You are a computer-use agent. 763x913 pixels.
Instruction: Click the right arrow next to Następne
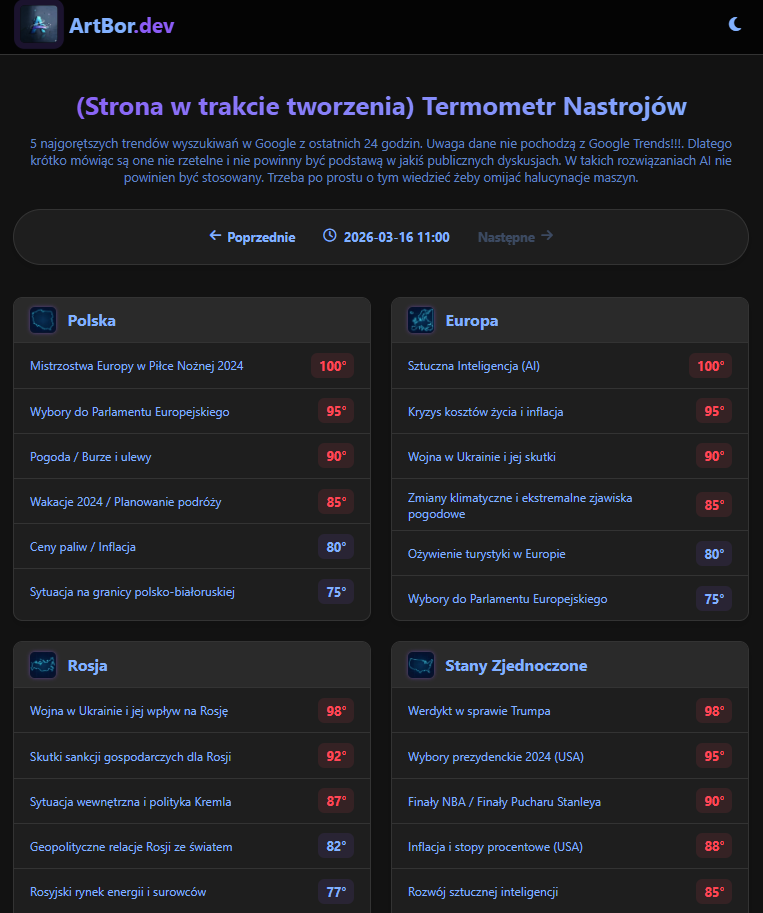tap(545, 236)
